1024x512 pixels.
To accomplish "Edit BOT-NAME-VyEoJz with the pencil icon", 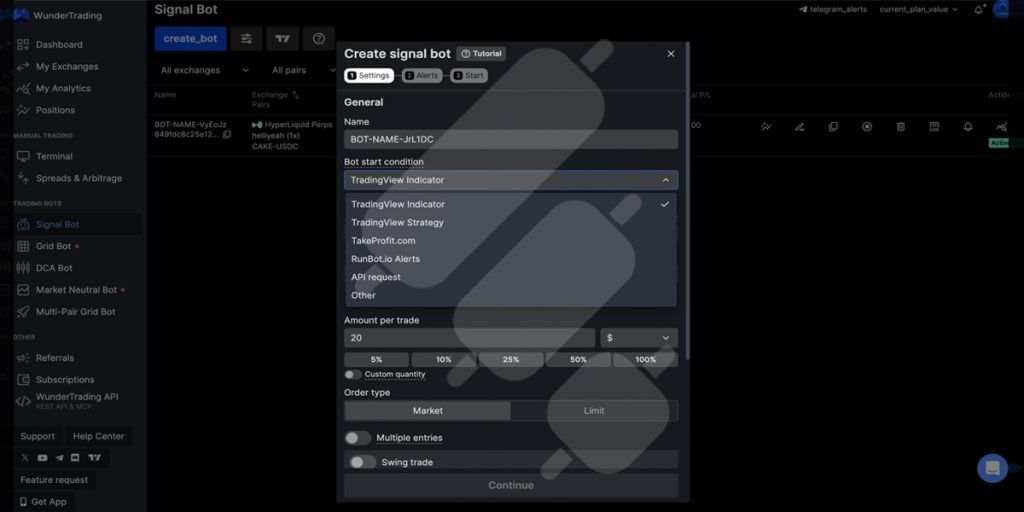I will point(799,127).
